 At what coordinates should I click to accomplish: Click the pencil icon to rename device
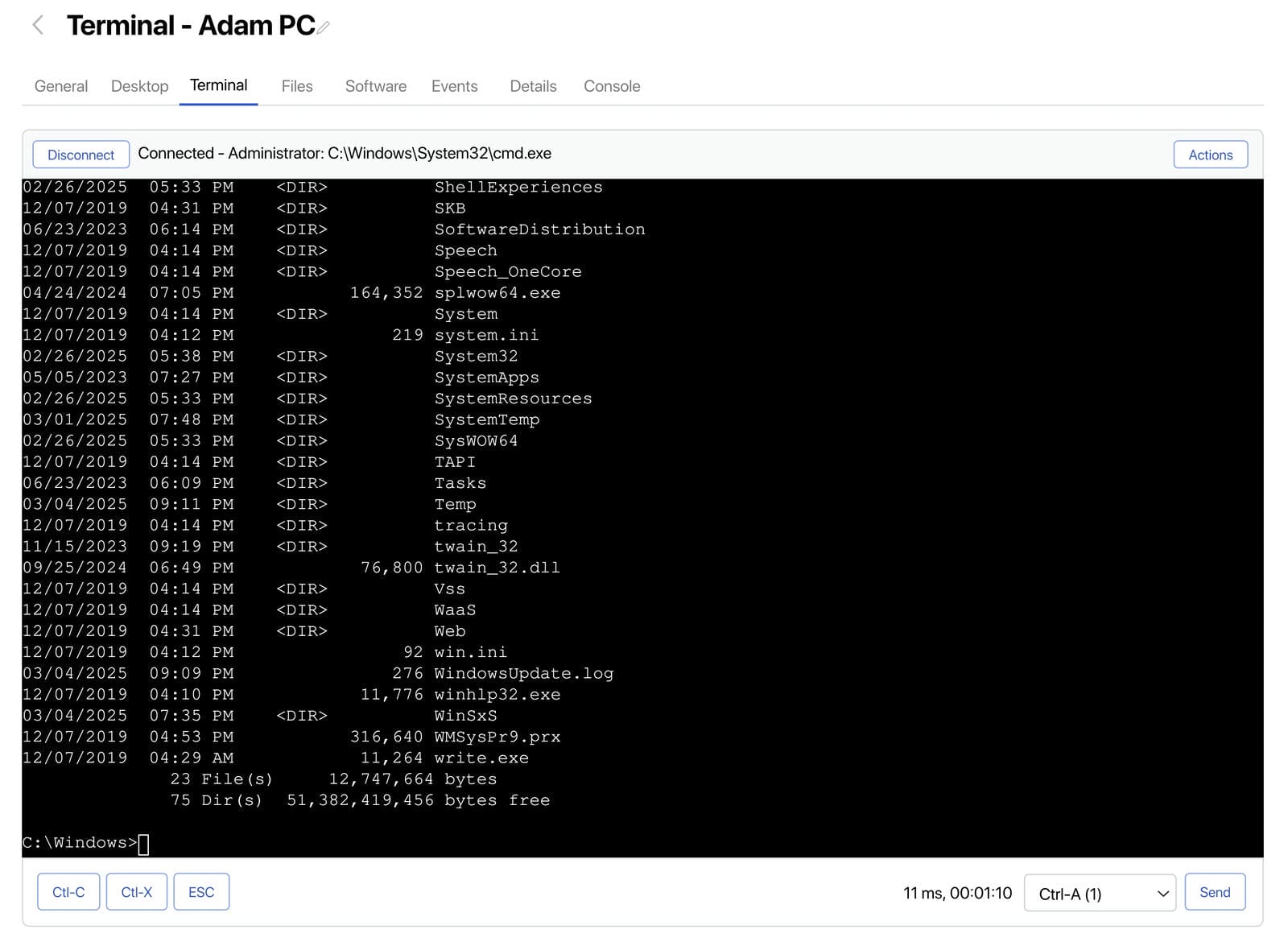pos(323,28)
